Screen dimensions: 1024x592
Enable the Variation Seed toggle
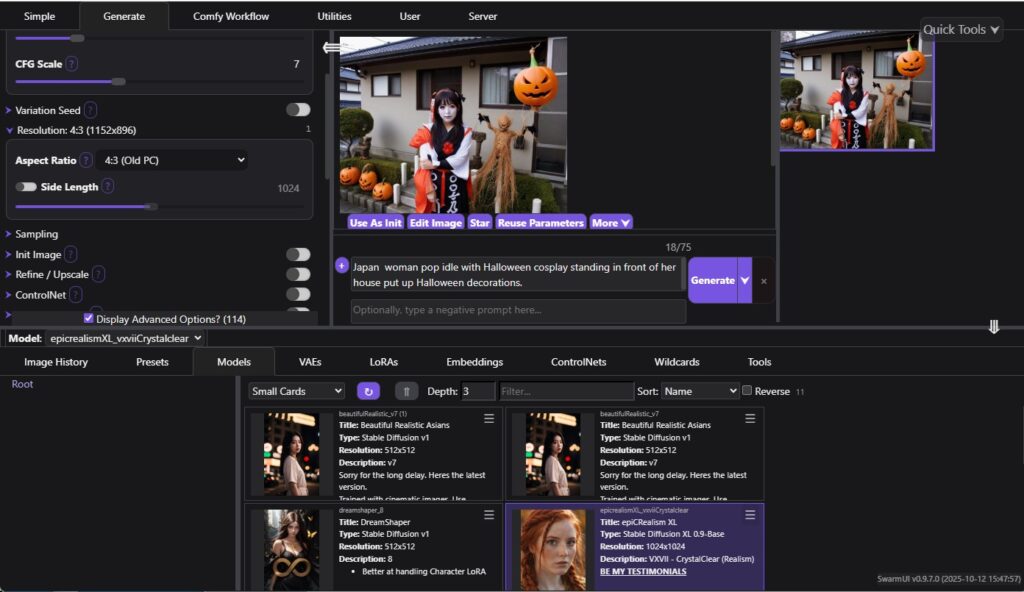(x=298, y=110)
